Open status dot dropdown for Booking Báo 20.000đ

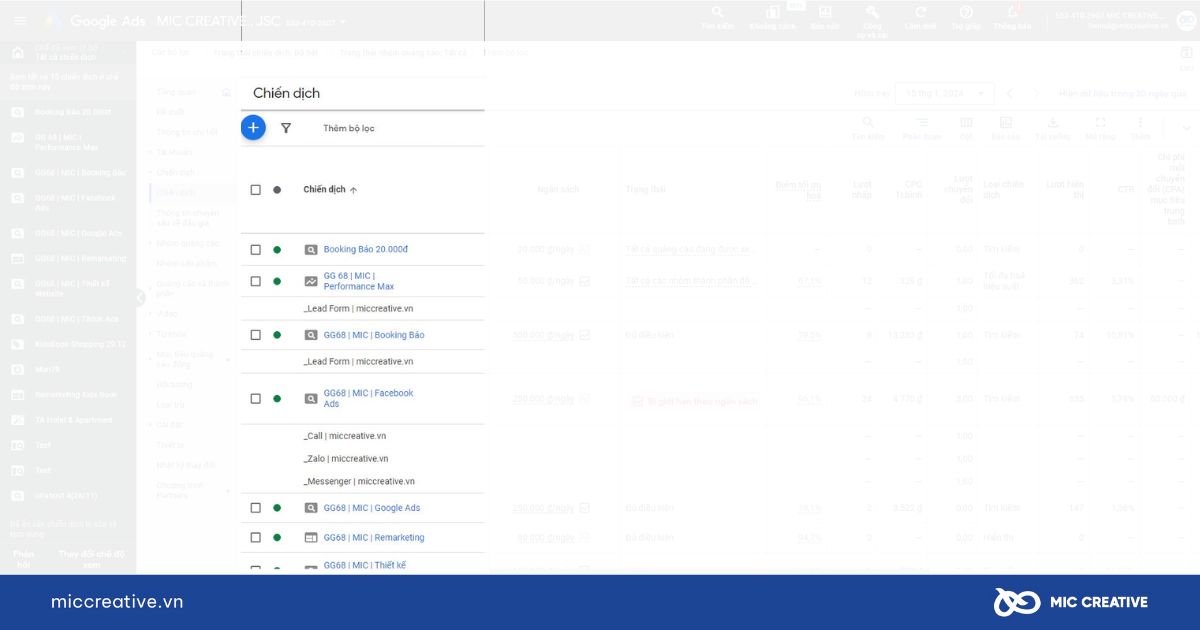pyautogui.click(x=277, y=250)
